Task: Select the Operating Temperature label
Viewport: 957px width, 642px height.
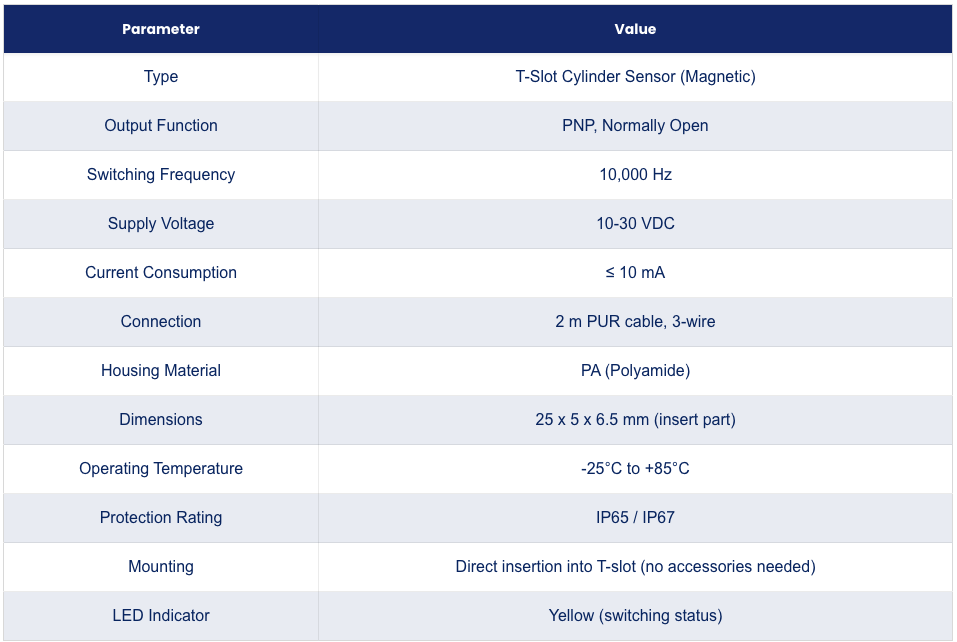Action: 161,468
